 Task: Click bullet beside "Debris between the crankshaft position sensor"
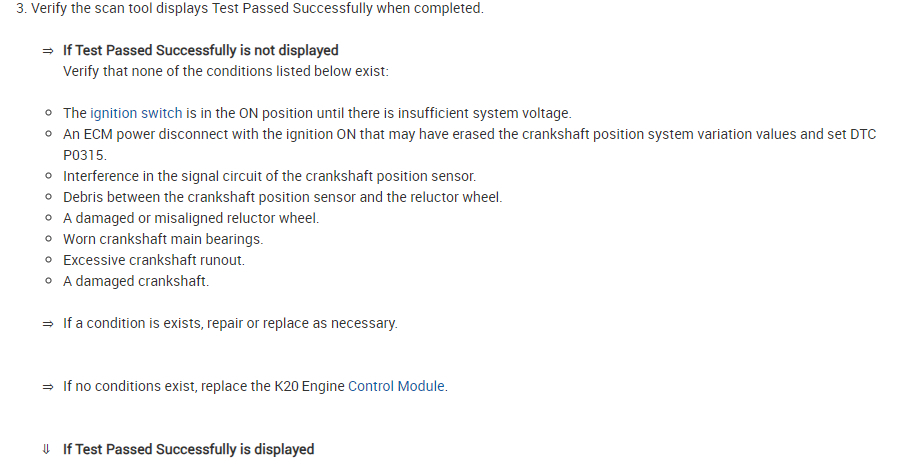(49, 197)
